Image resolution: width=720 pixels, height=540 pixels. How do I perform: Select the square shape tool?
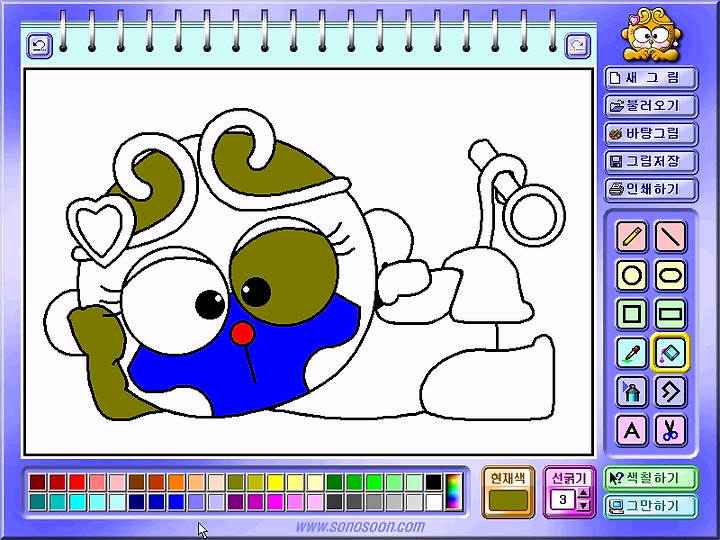[x=631, y=314]
